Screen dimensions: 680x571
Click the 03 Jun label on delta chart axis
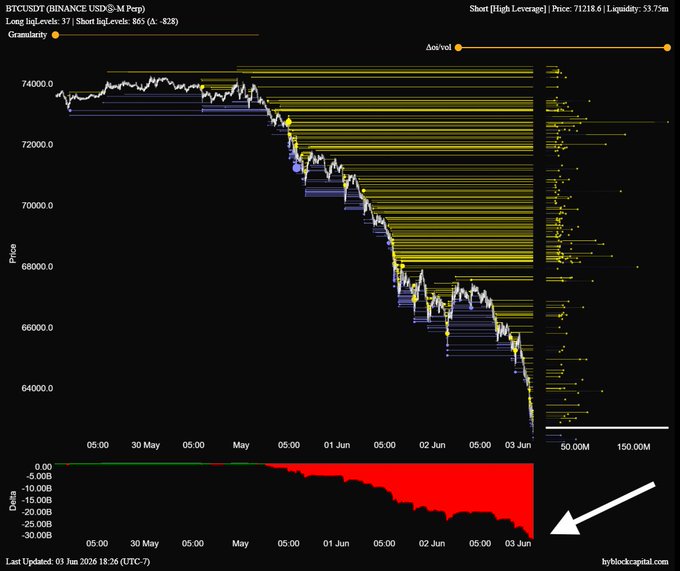click(x=518, y=543)
